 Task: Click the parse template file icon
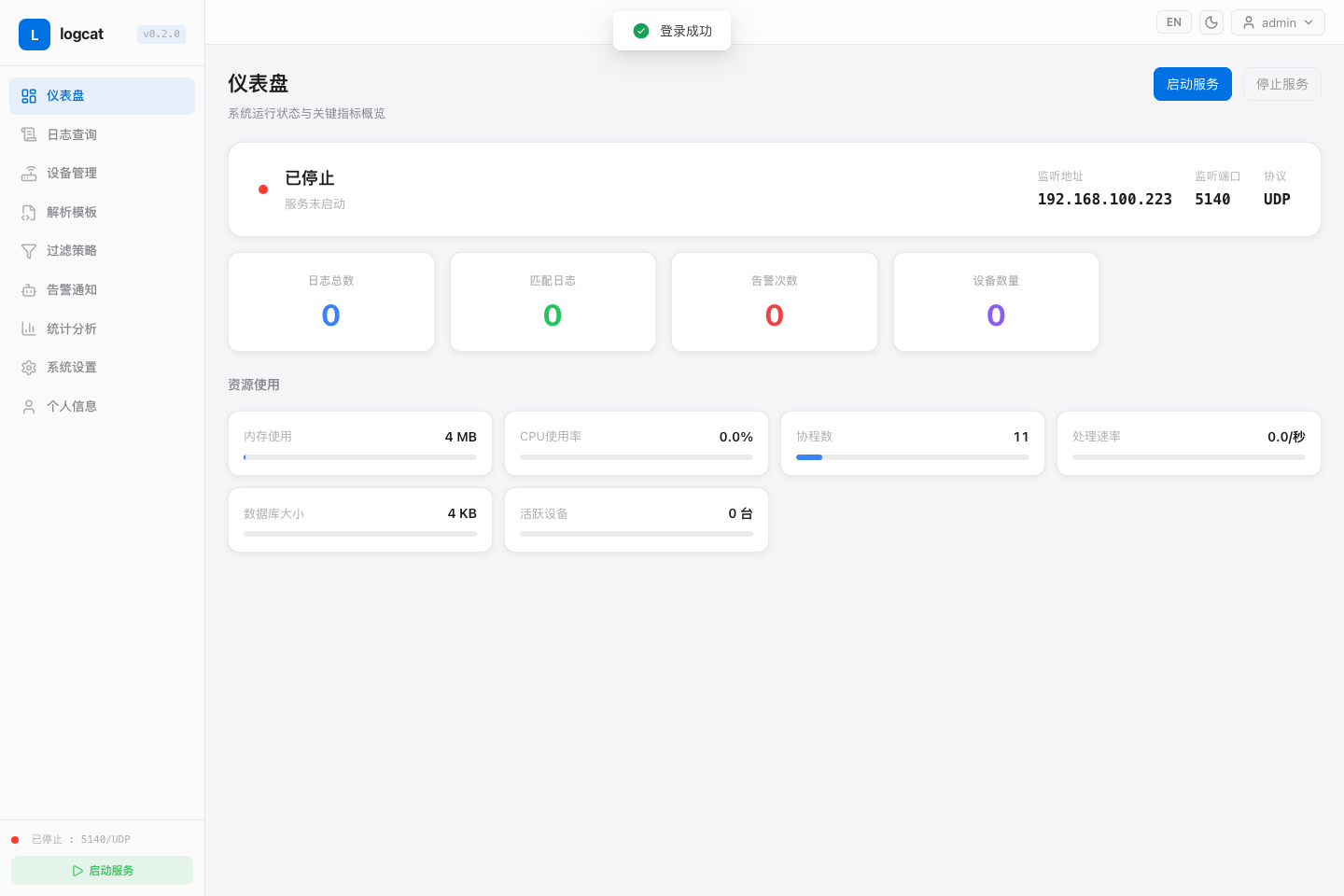point(29,213)
